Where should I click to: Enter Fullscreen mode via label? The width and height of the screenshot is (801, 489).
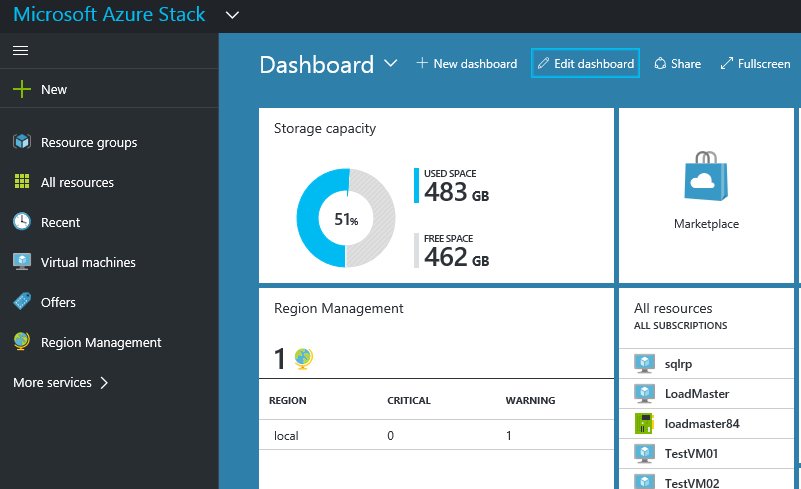point(764,63)
